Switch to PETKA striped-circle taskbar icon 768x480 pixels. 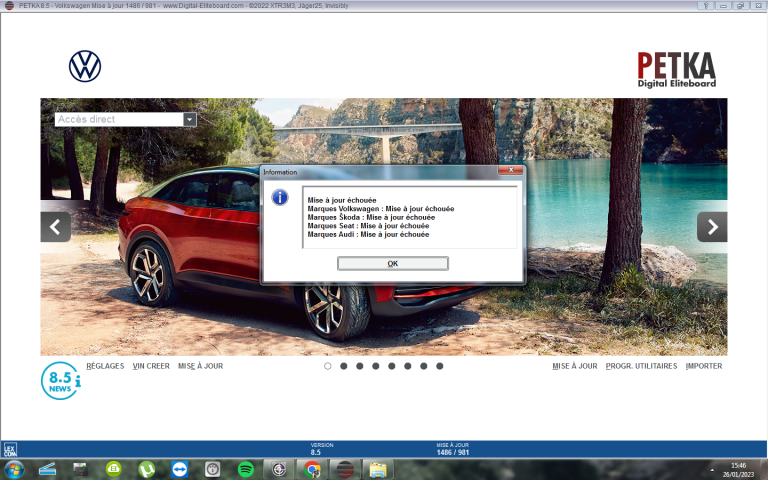[x=345, y=469]
